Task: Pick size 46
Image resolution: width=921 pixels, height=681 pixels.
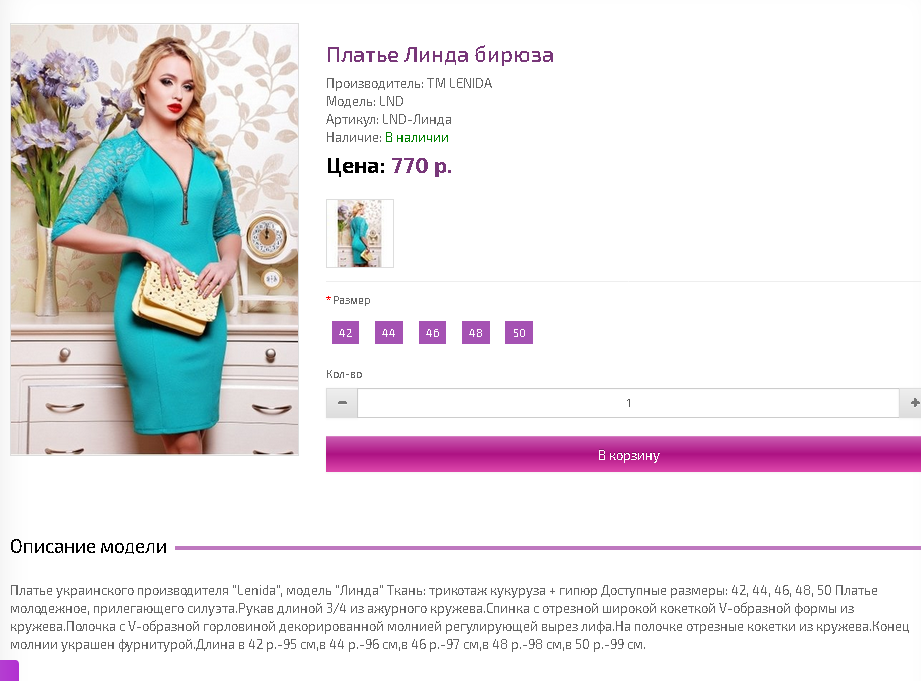Action: [x=432, y=333]
